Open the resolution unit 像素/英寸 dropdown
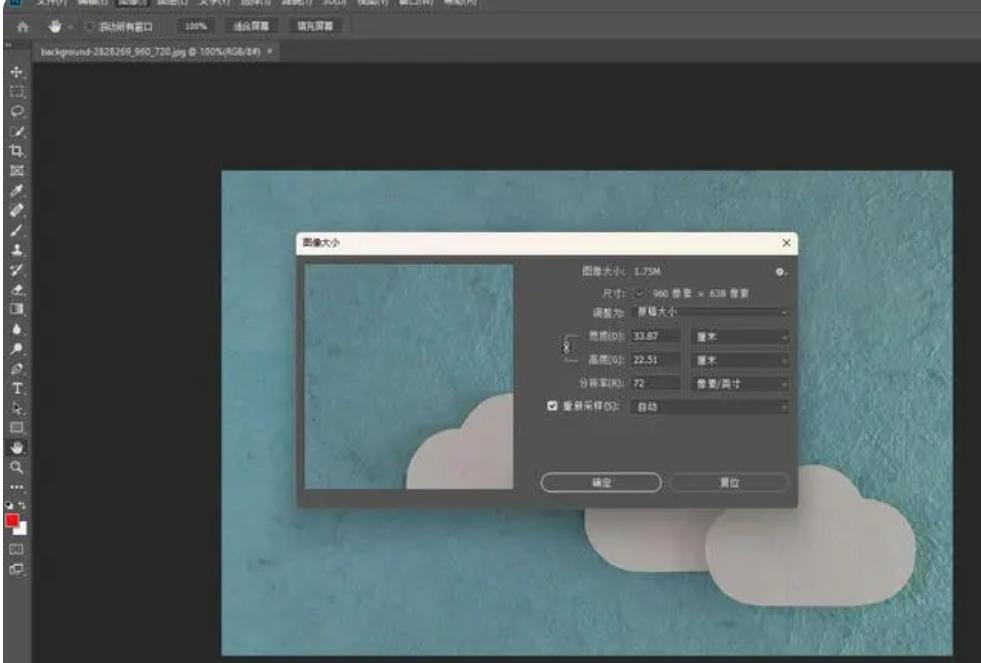Viewport: 981px width, 663px height. coord(740,384)
